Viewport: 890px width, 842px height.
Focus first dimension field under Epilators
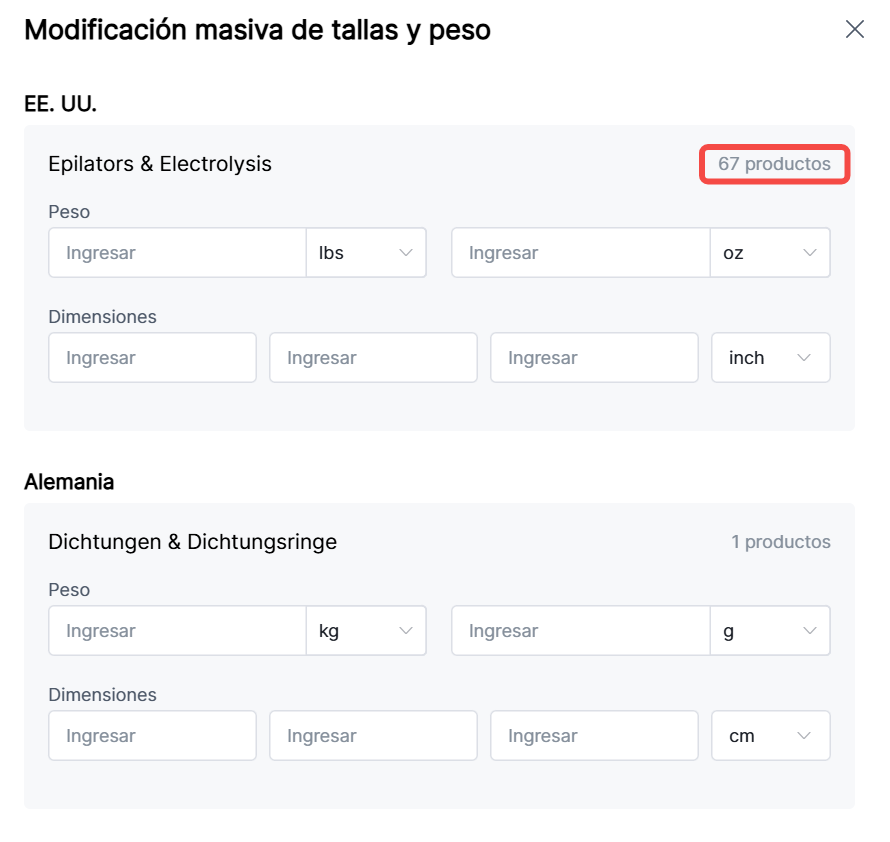(x=152, y=358)
